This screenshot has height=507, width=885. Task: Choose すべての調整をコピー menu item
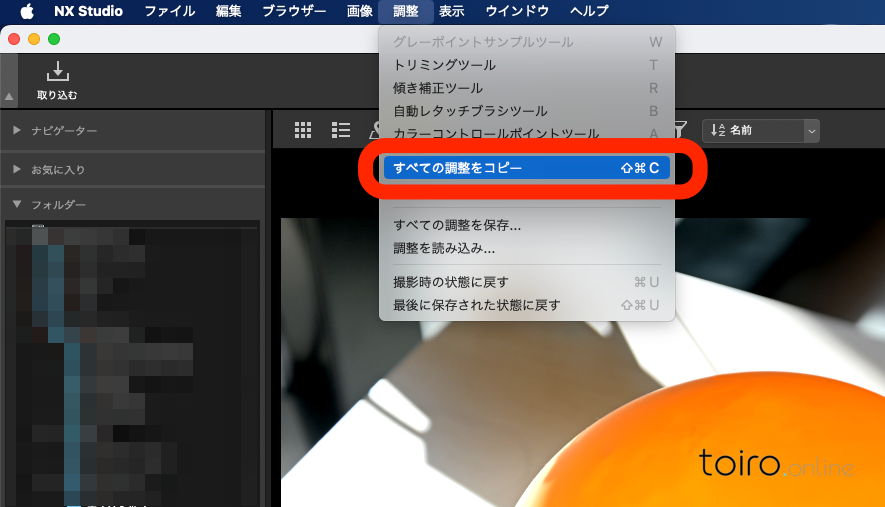(x=527, y=168)
